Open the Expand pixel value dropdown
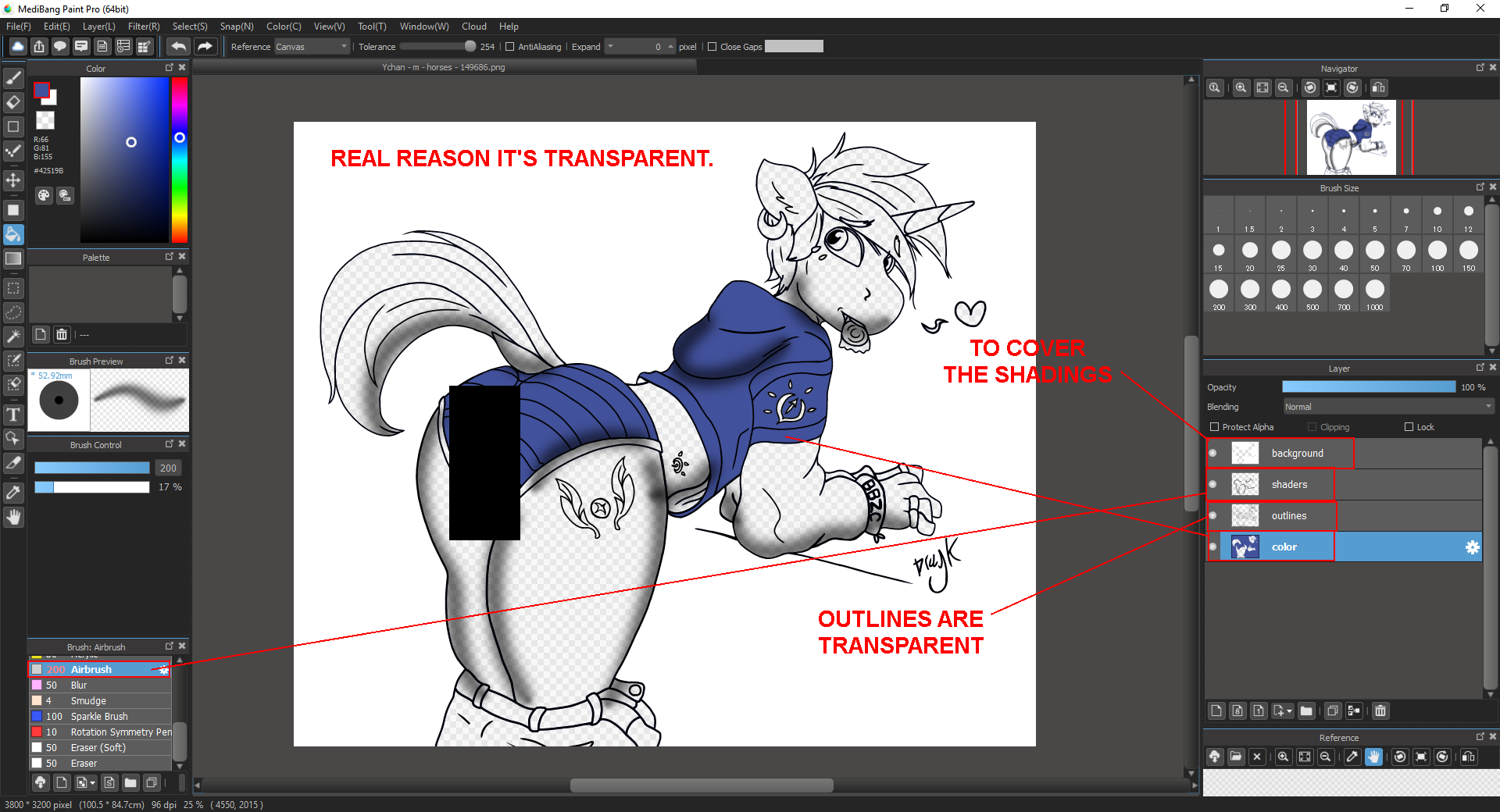Screen dimensions: 1500x812 click(x=611, y=47)
